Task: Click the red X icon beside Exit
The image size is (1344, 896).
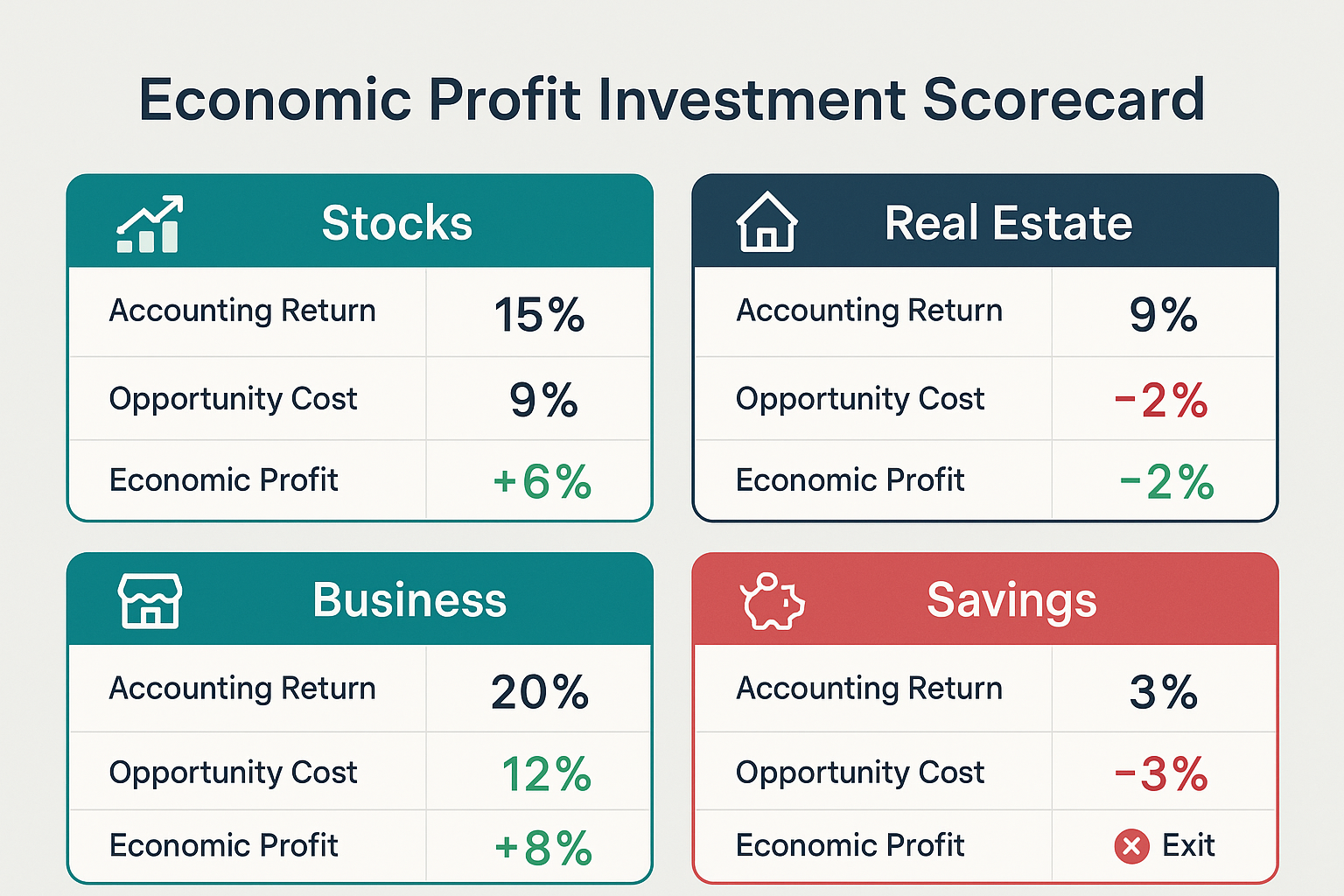Action: (x=1131, y=846)
